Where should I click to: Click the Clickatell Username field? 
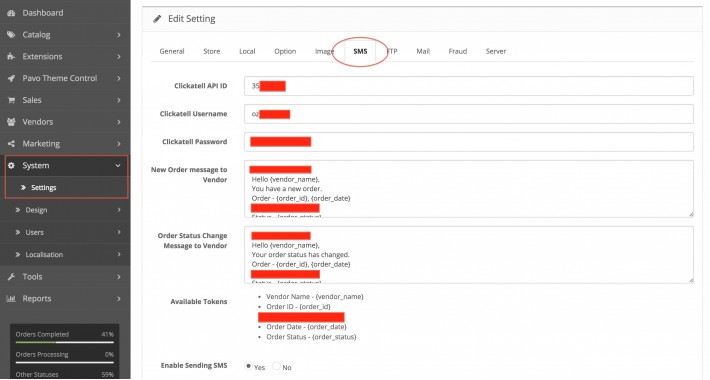pos(469,114)
